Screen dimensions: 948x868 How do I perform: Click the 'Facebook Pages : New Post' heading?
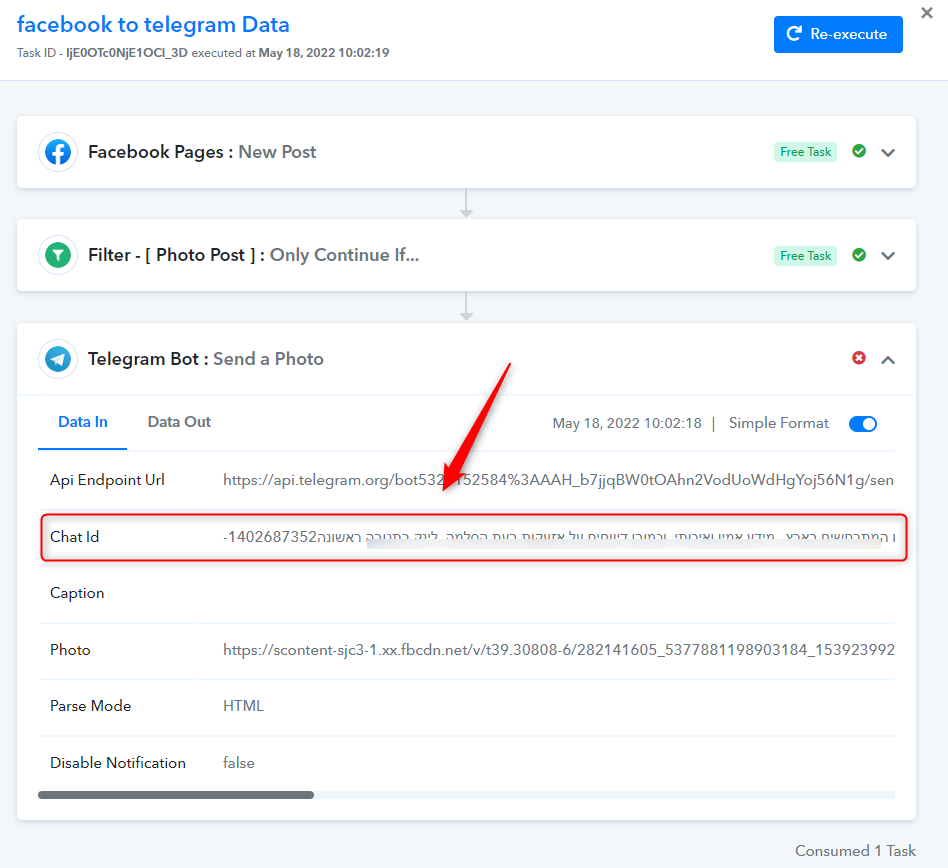(202, 152)
